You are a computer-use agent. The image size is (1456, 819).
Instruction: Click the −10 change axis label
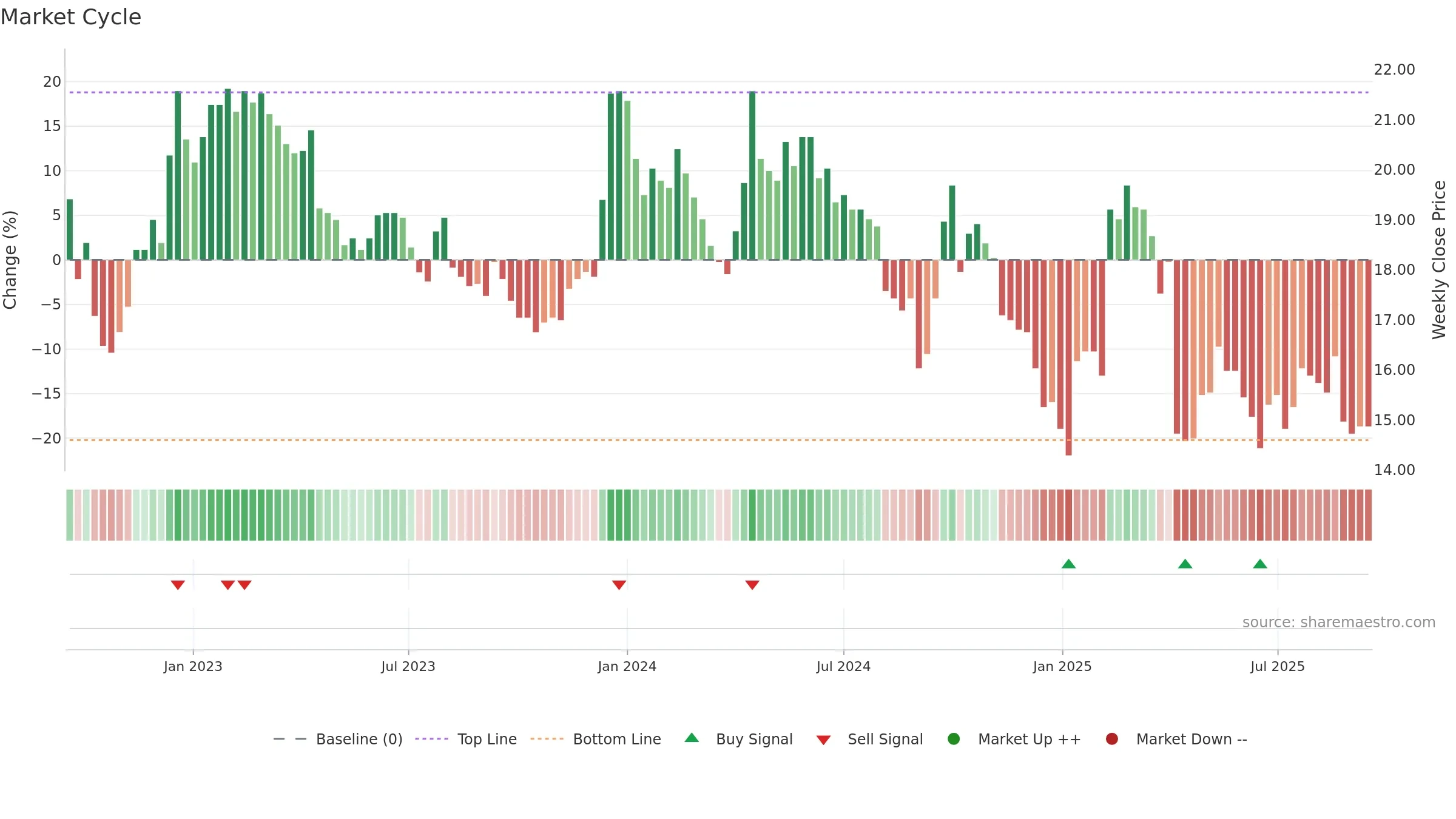(x=47, y=349)
